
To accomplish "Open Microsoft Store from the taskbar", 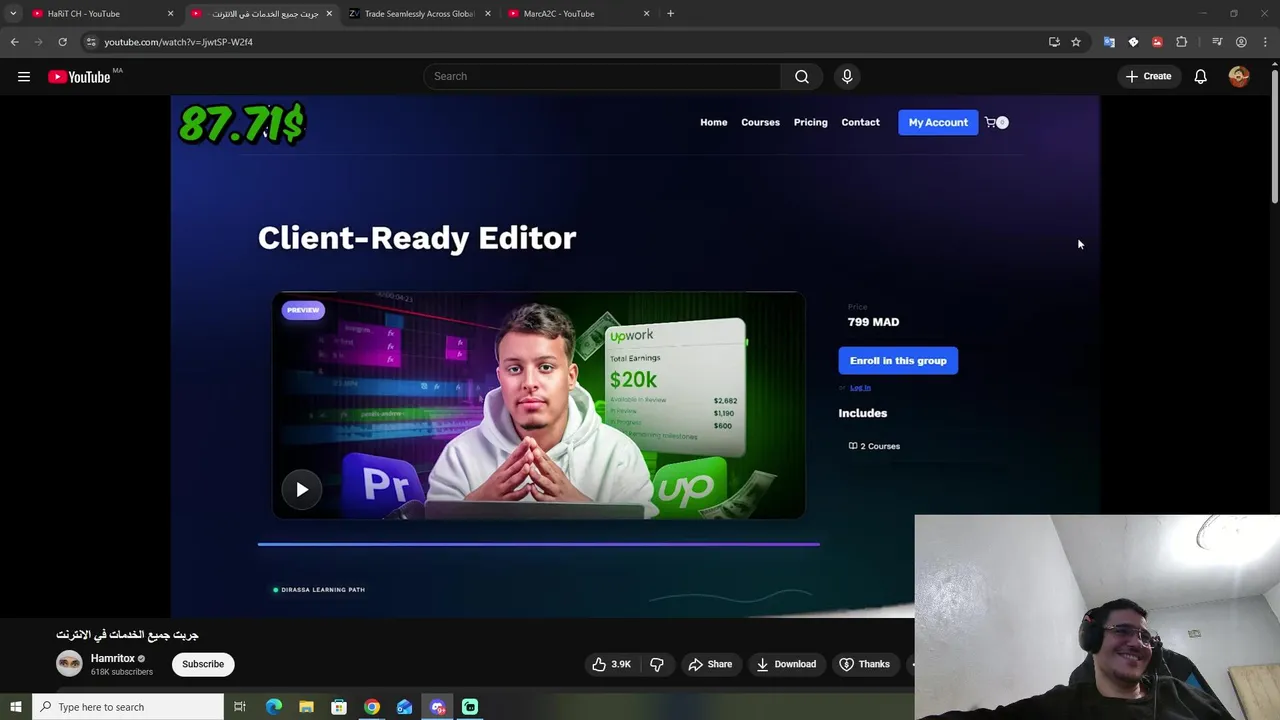I will [339, 707].
